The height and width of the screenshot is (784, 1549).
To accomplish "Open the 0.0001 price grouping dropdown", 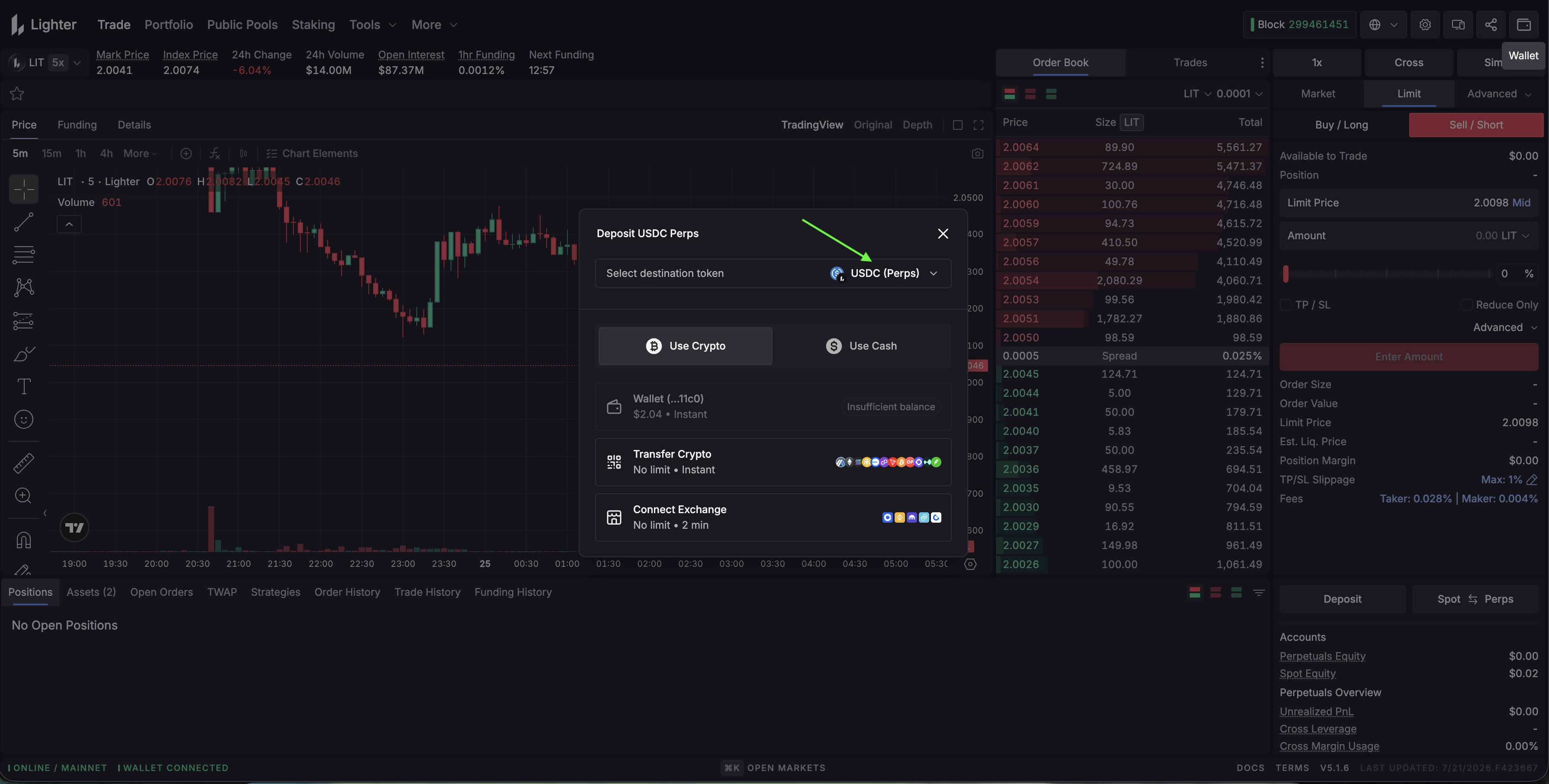I will click(x=1239, y=94).
